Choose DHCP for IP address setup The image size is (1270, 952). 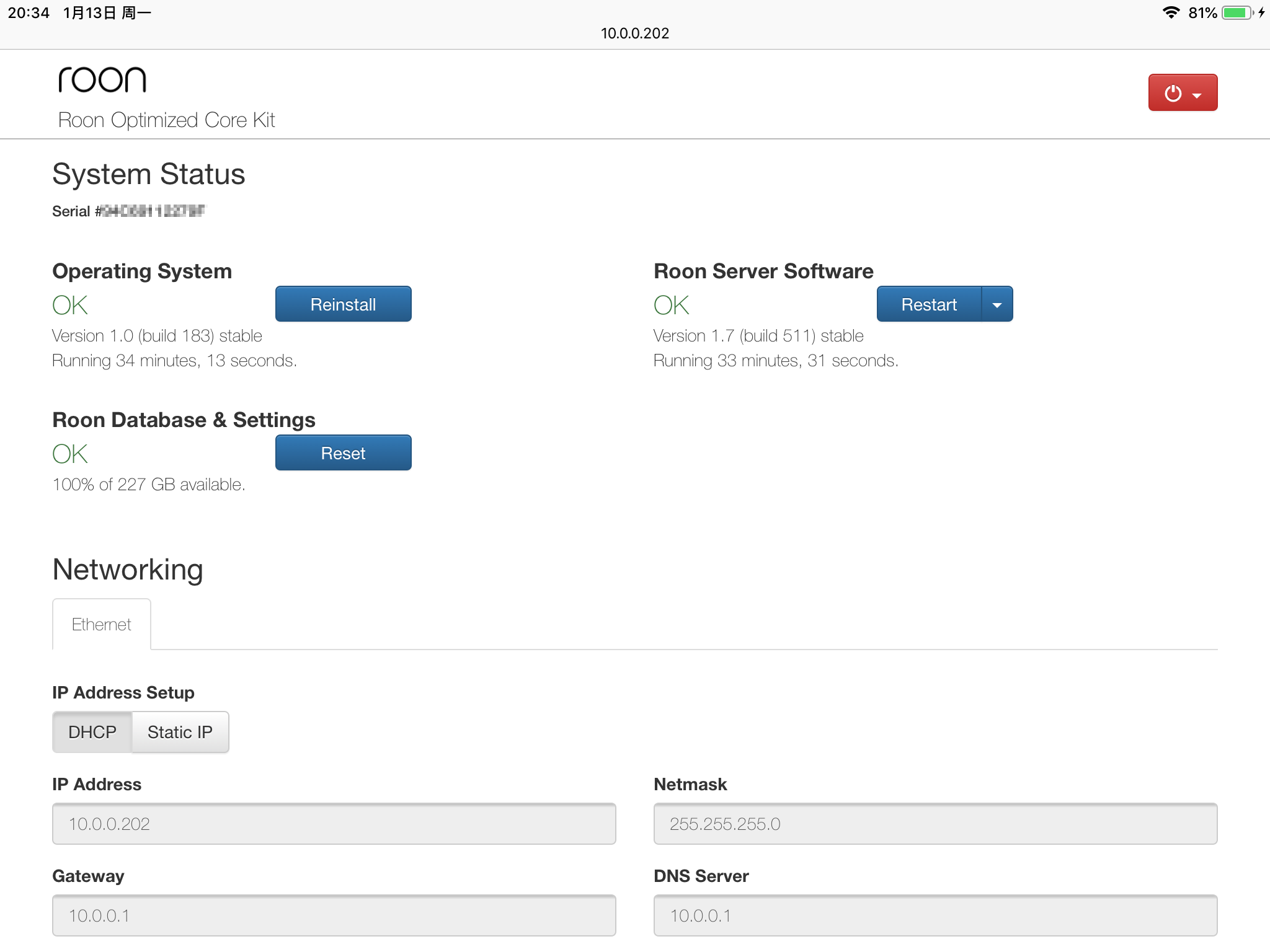point(92,732)
